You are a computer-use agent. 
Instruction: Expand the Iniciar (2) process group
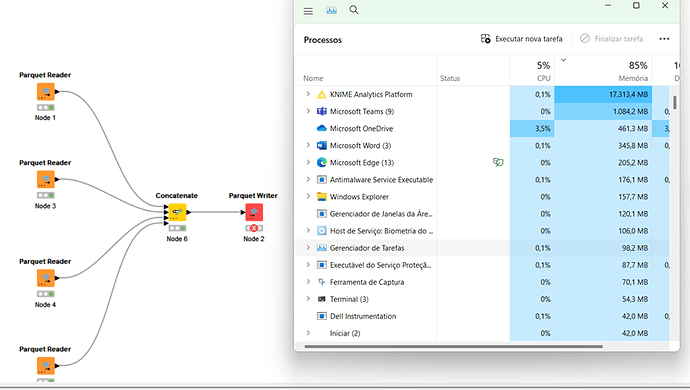pos(308,333)
